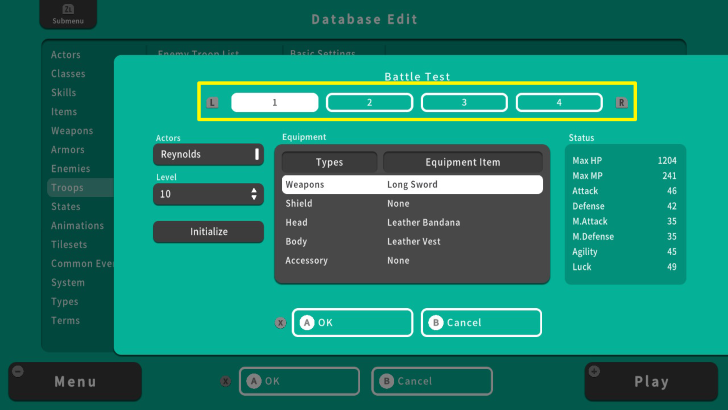Open Animations in the database sidebar

coord(77,226)
